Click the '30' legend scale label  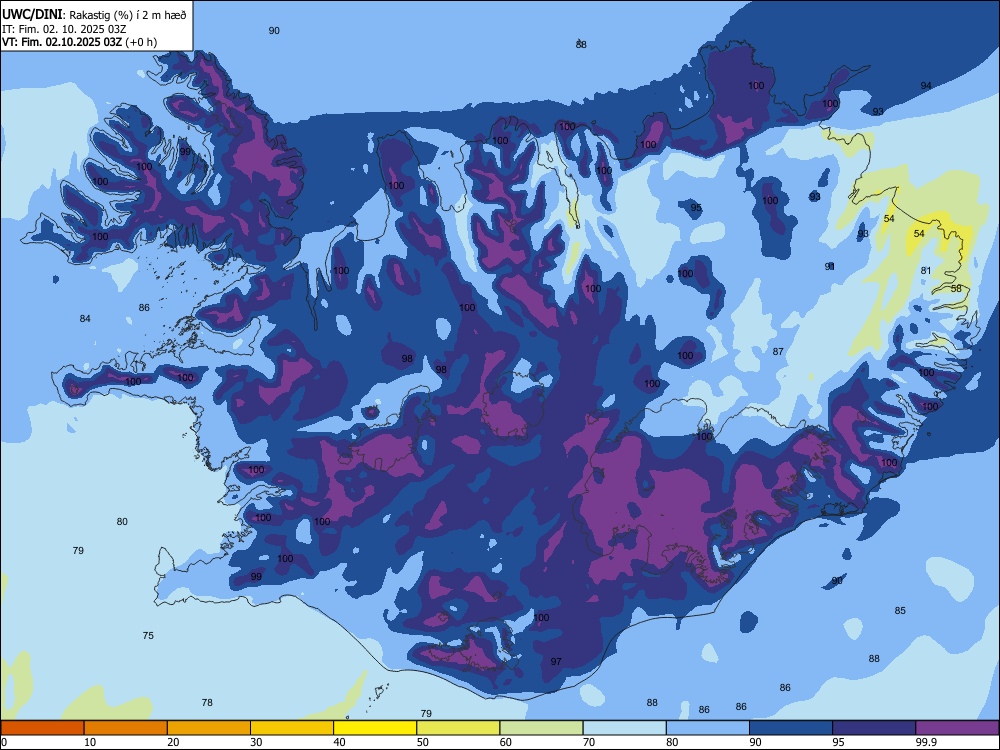(256, 742)
